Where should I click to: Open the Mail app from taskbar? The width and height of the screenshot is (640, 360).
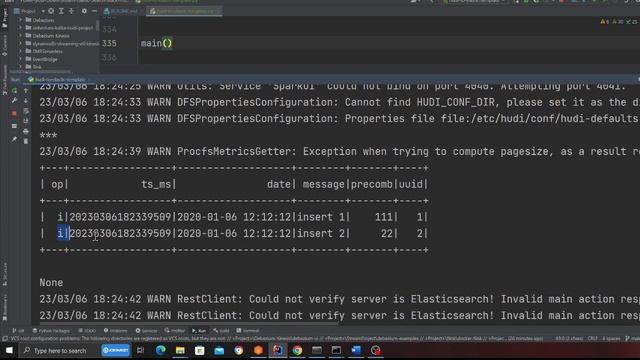pos(219,350)
